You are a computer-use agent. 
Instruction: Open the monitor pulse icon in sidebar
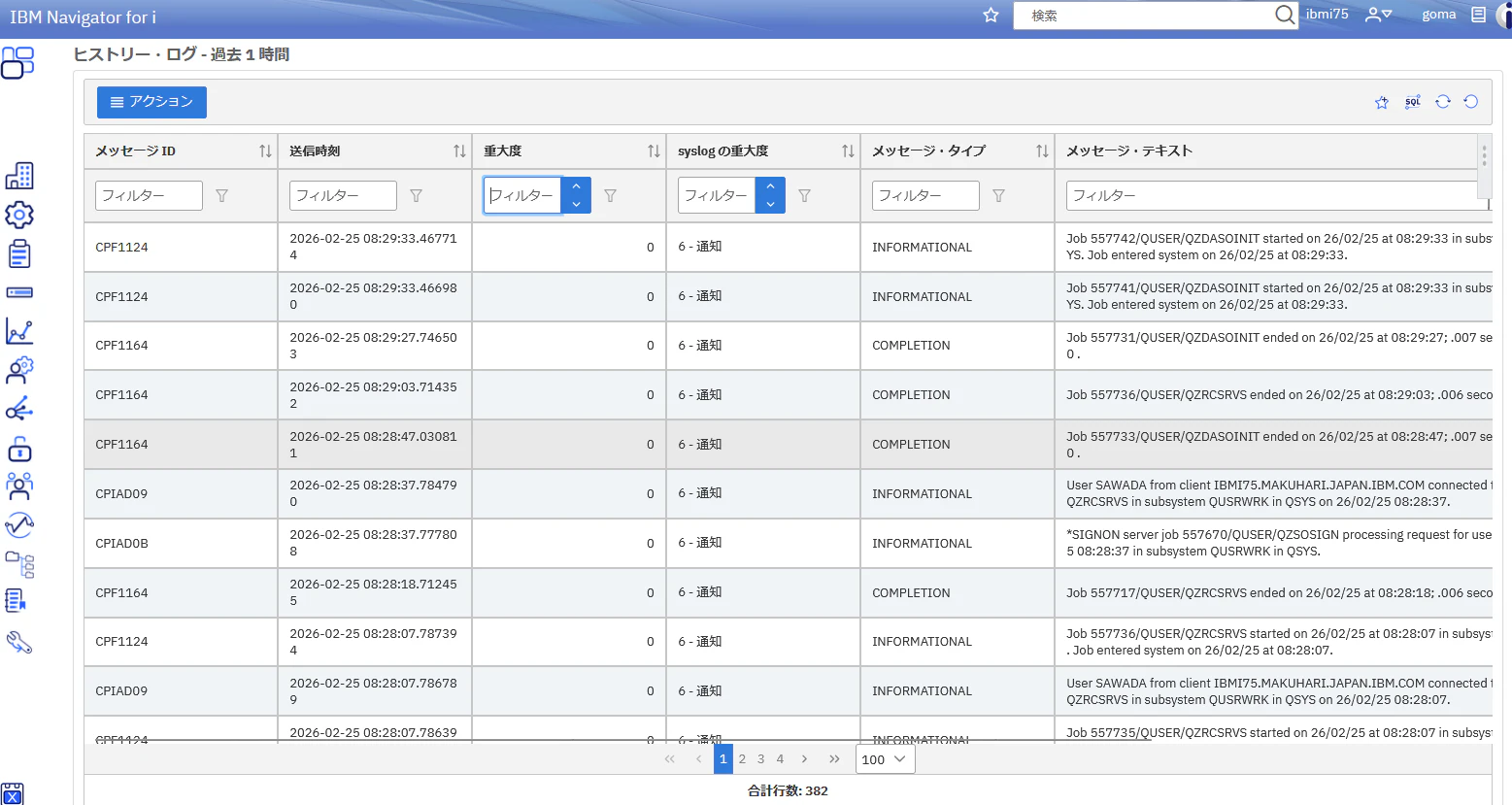pos(19,525)
